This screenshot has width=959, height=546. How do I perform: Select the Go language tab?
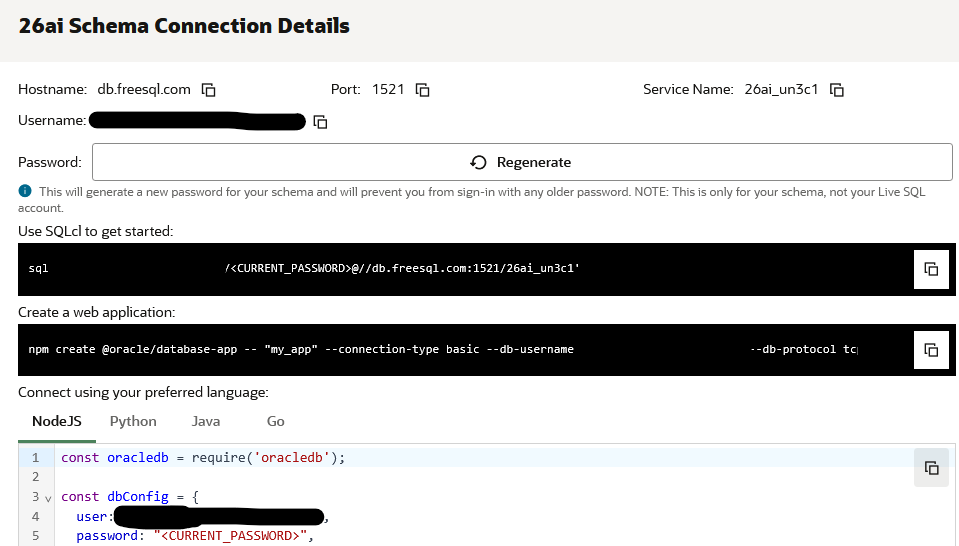coord(276,421)
